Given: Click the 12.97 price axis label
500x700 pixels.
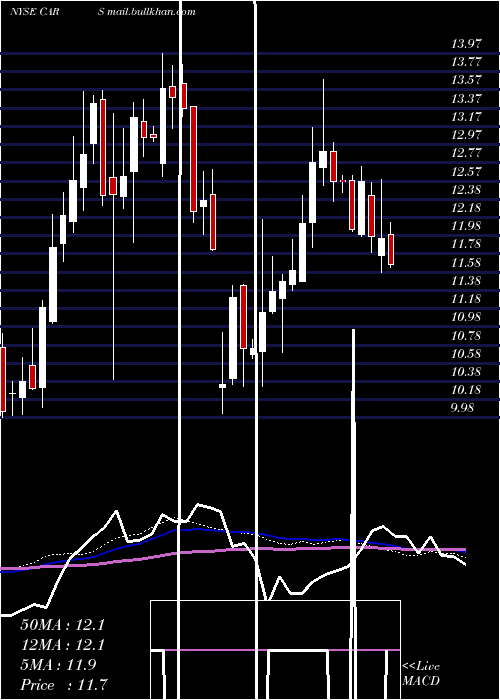Looking at the screenshot, I should click(x=466, y=135).
